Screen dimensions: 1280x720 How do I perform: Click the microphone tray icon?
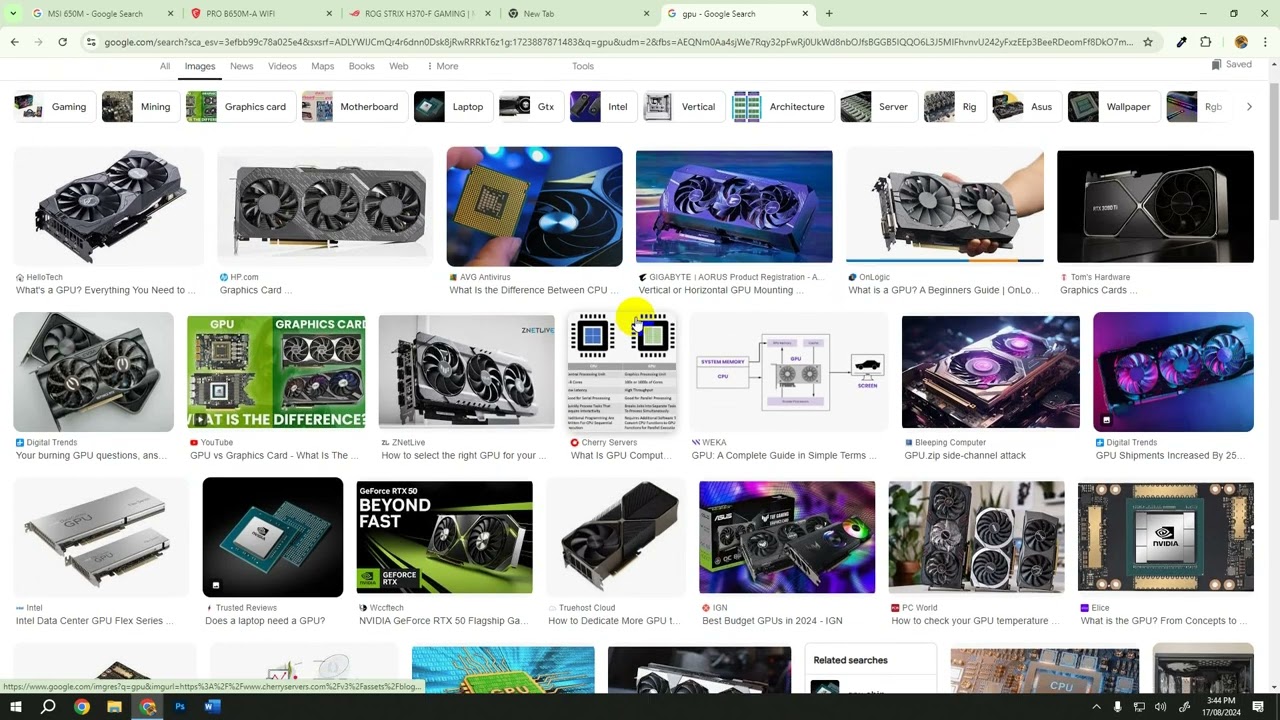[1117, 707]
